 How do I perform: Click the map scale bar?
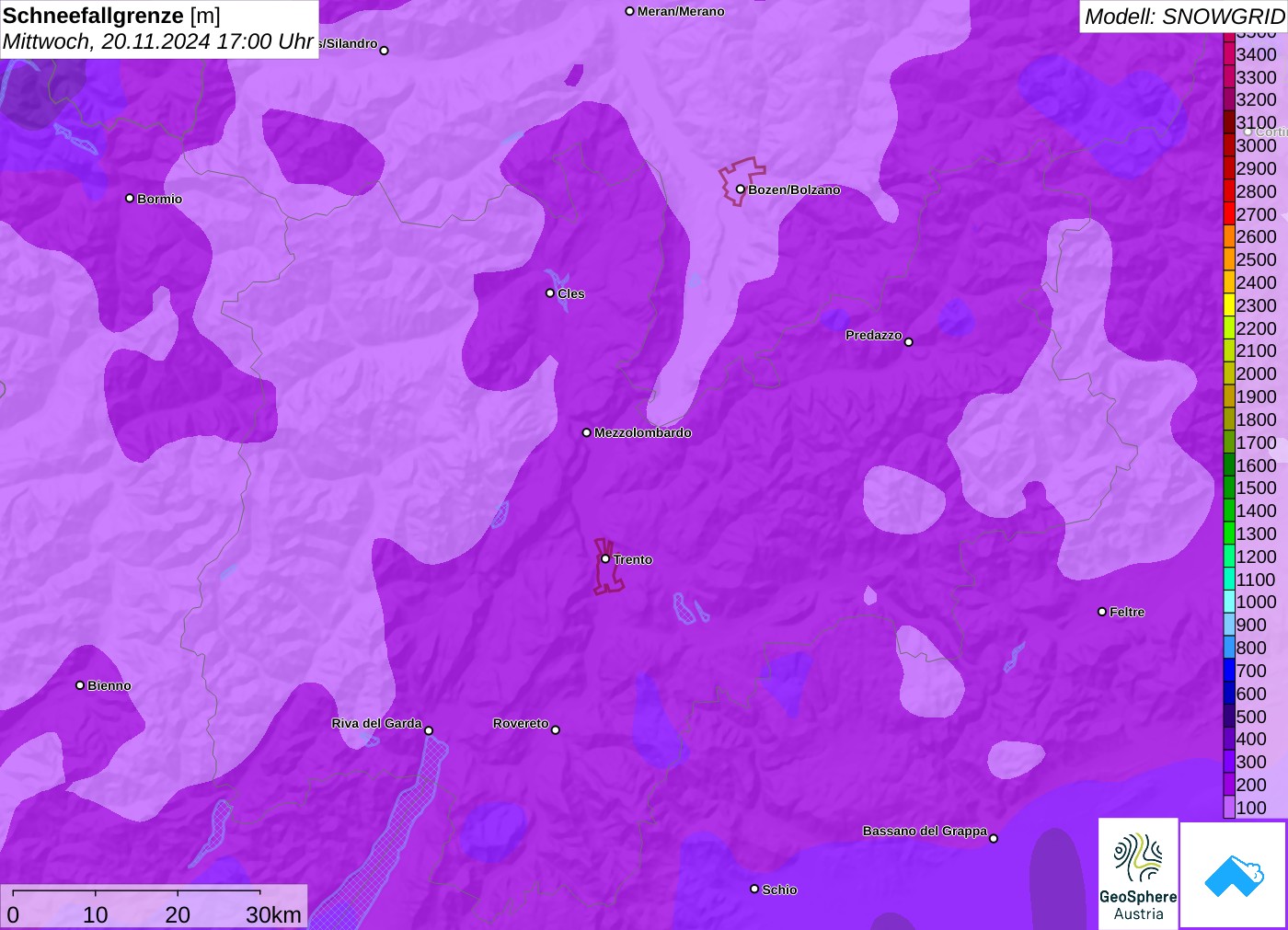point(136,891)
